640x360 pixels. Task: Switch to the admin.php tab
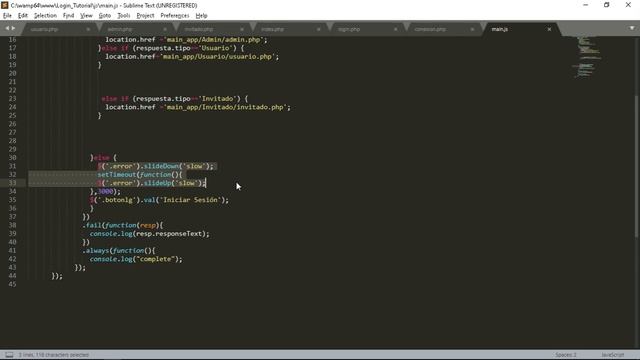pos(120,29)
